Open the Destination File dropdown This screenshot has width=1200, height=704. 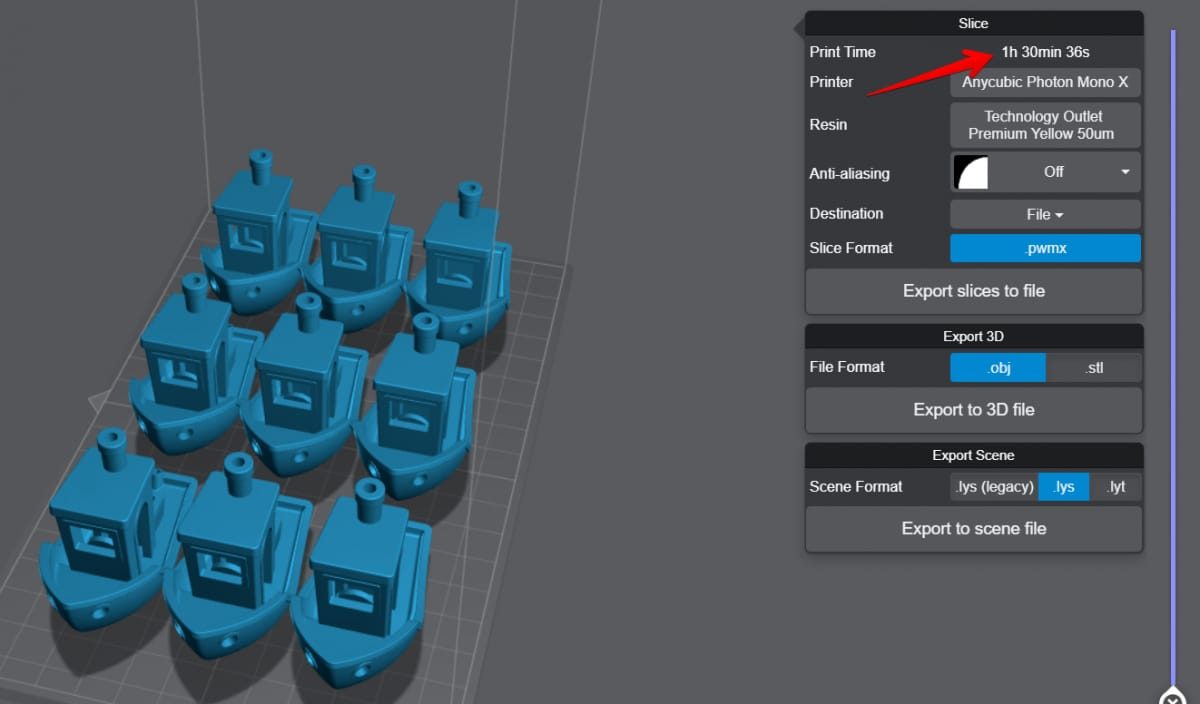pyautogui.click(x=1045, y=214)
